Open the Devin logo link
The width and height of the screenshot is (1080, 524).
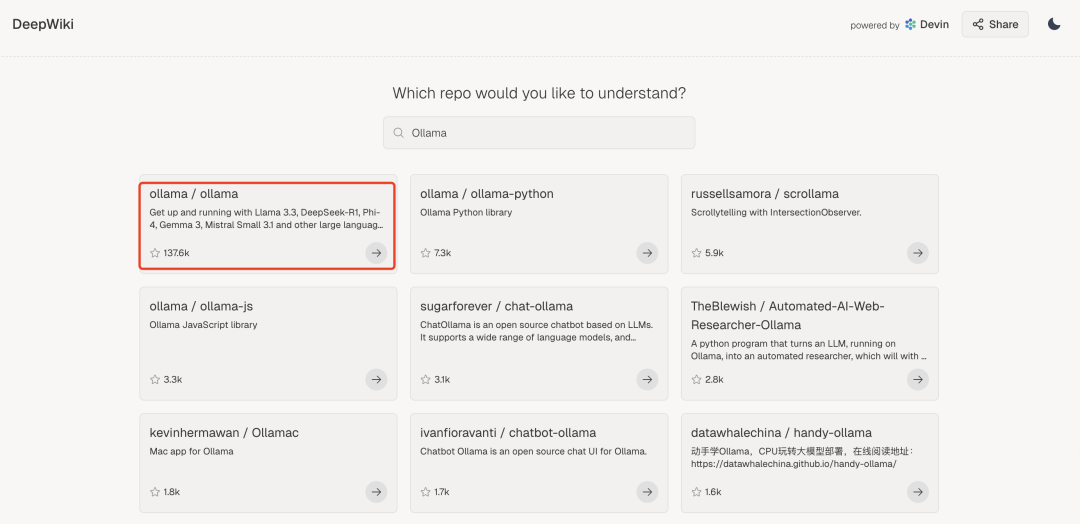coord(927,24)
